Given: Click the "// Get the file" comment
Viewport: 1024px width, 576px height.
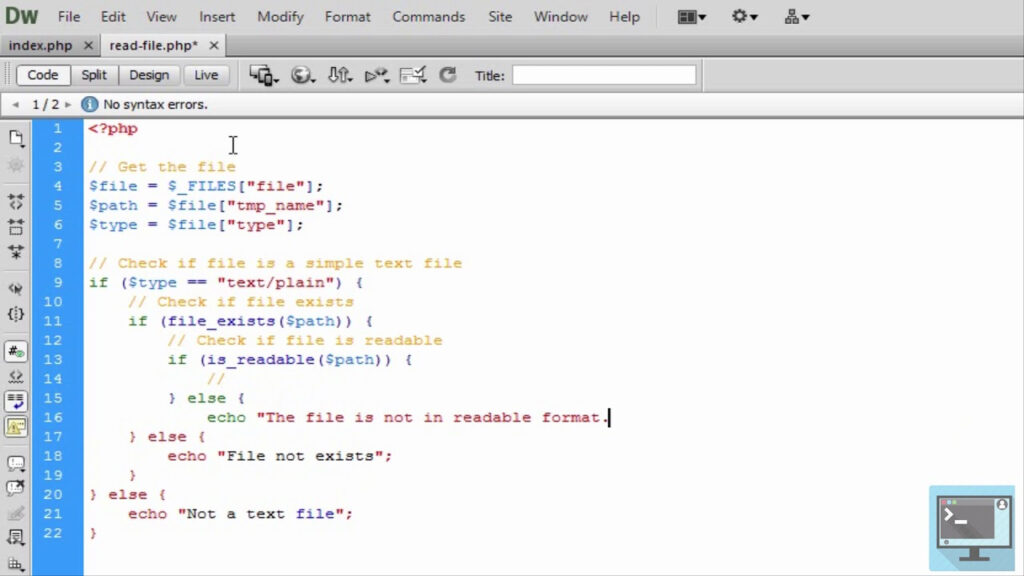Looking at the screenshot, I should (162, 167).
